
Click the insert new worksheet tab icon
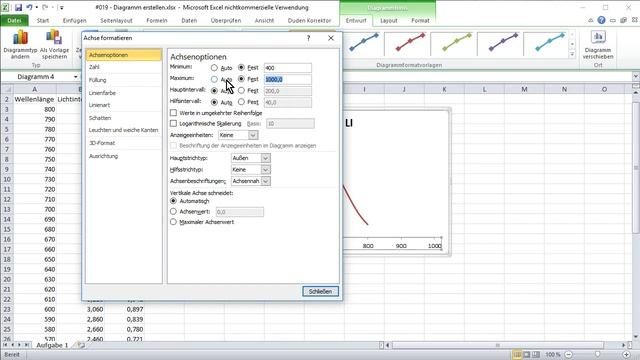[x=81, y=345]
